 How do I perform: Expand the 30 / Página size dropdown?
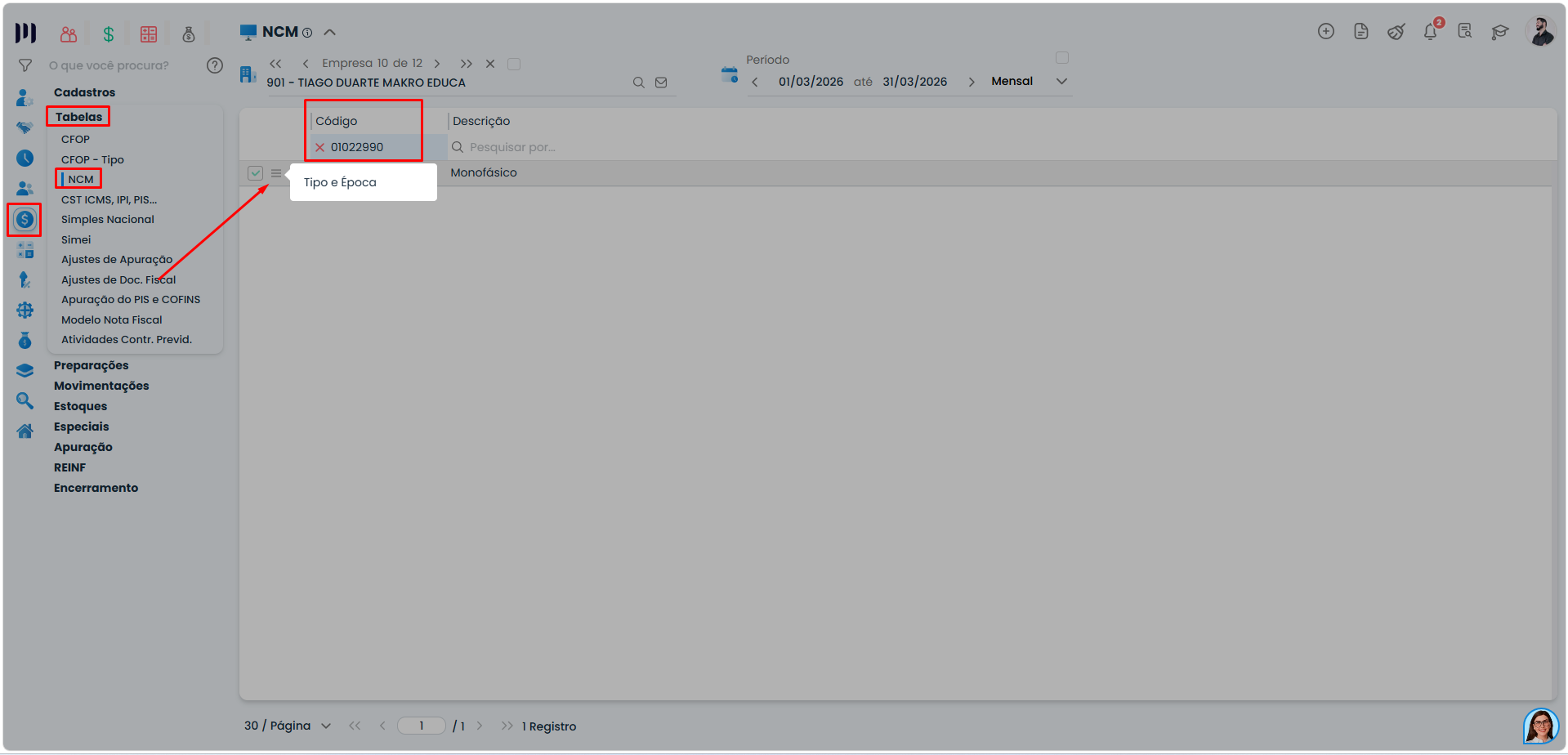point(326,726)
